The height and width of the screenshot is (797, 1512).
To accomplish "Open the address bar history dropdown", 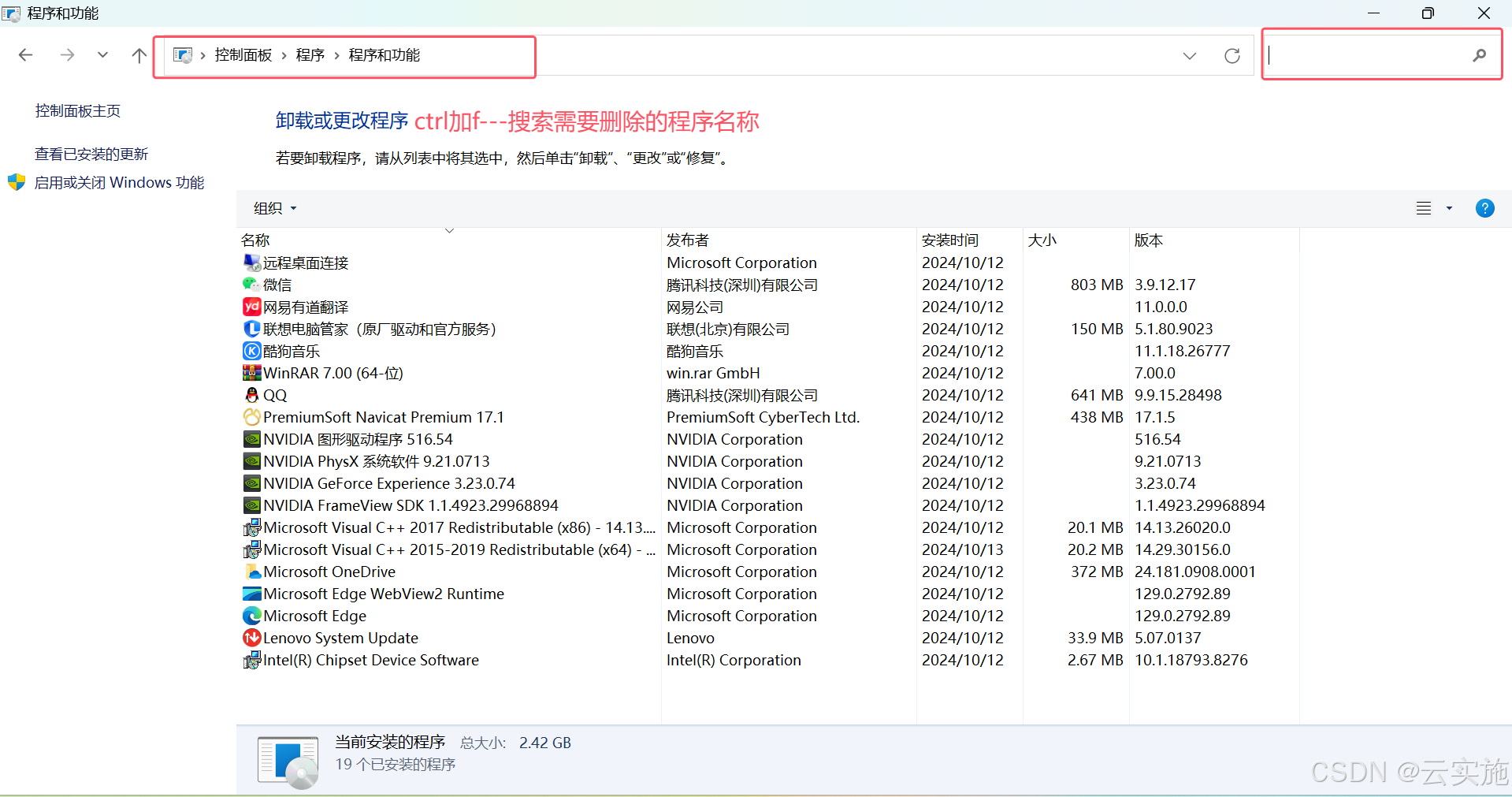I will click(1190, 55).
